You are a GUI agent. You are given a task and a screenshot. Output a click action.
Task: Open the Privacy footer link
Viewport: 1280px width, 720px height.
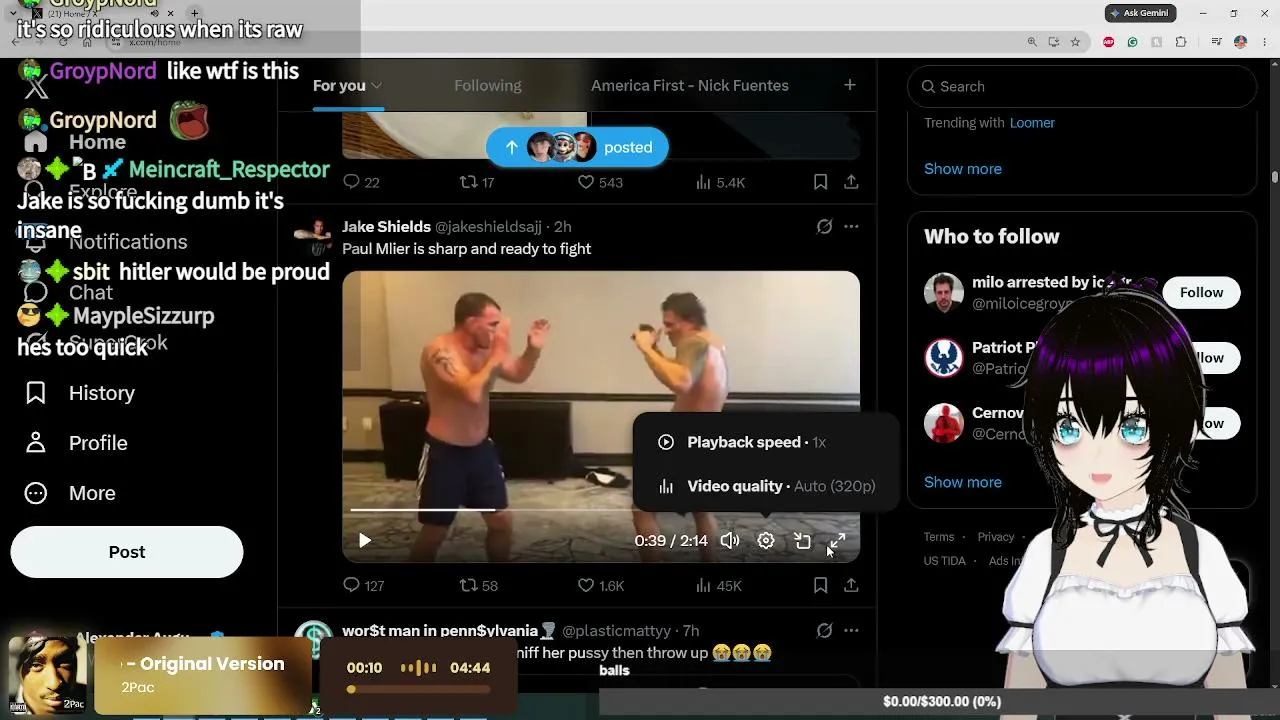coord(996,537)
